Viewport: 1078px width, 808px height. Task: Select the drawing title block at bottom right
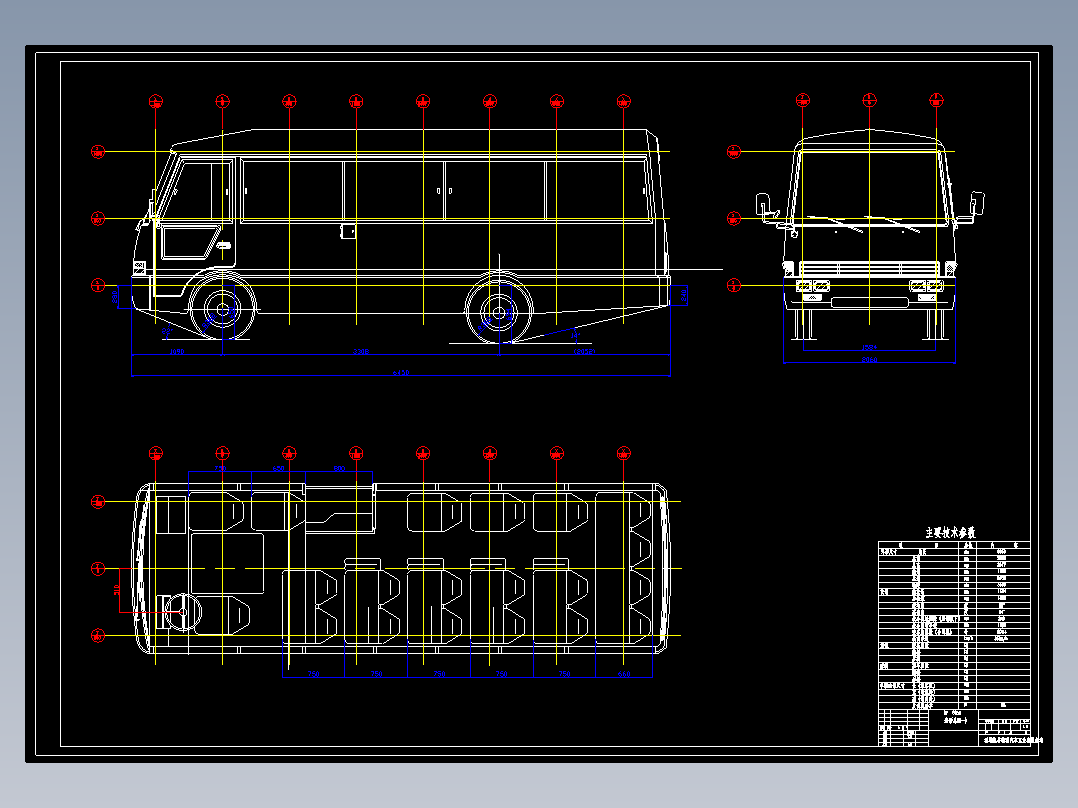954,728
